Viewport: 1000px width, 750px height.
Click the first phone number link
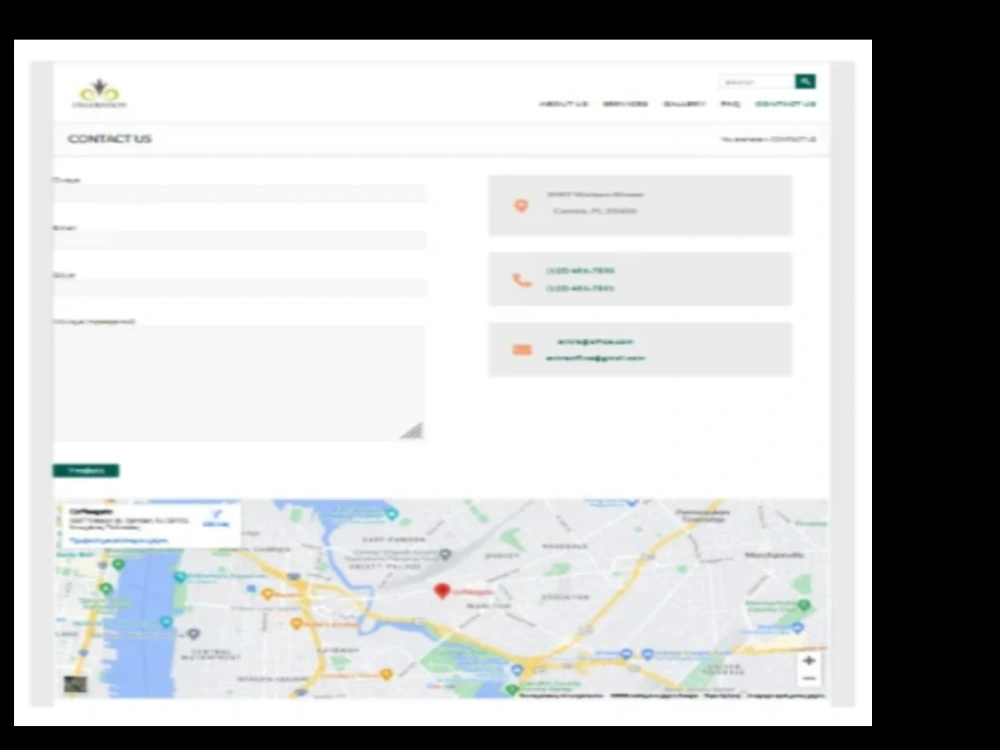pyautogui.click(x=580, y=270)
